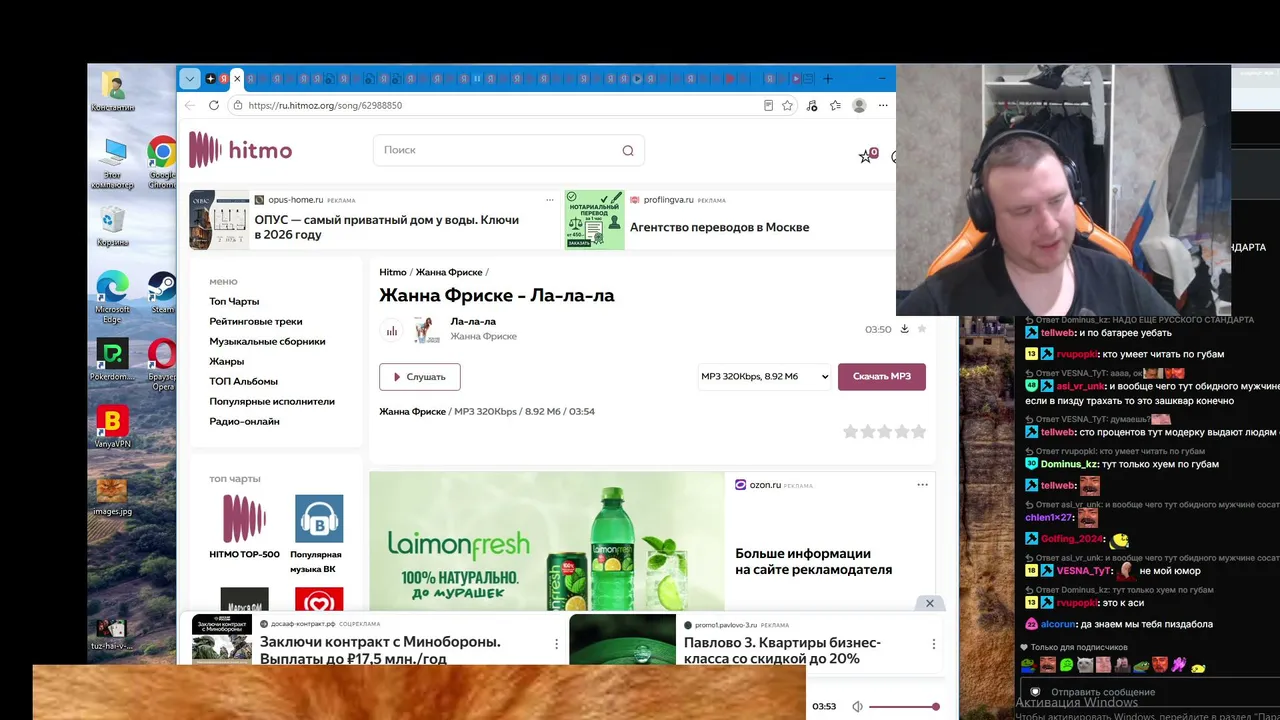This screenshot has width=1280, height=720.
Task: Click the Скачать MP3 button
Action: (882, 377)
